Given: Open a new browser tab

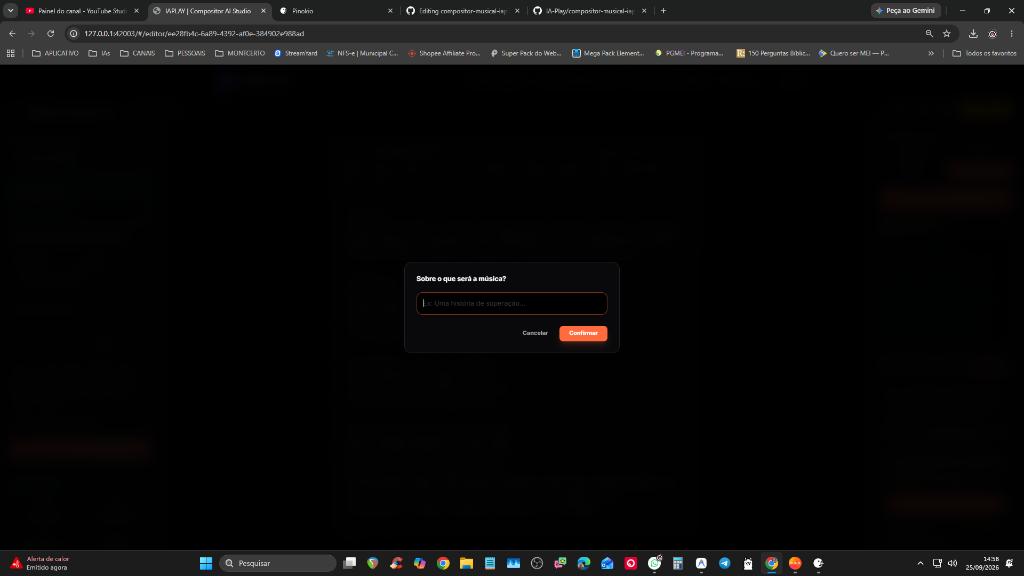Looking at the screenshot, I should pos(663,10).
